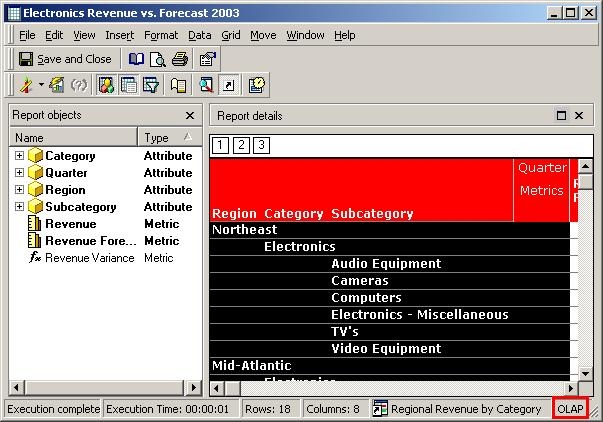Open dropdown arrow next to the wizard icon

[x=40, y=85]
